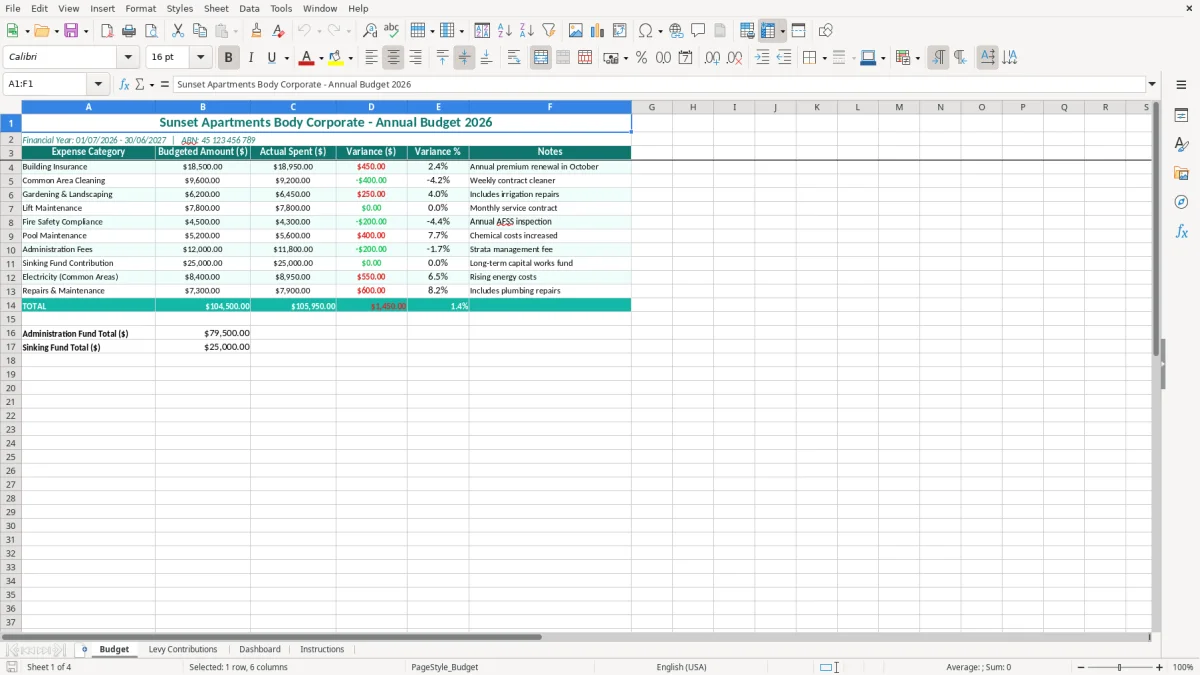Adjust the zoom slider

pos(1120,667)
